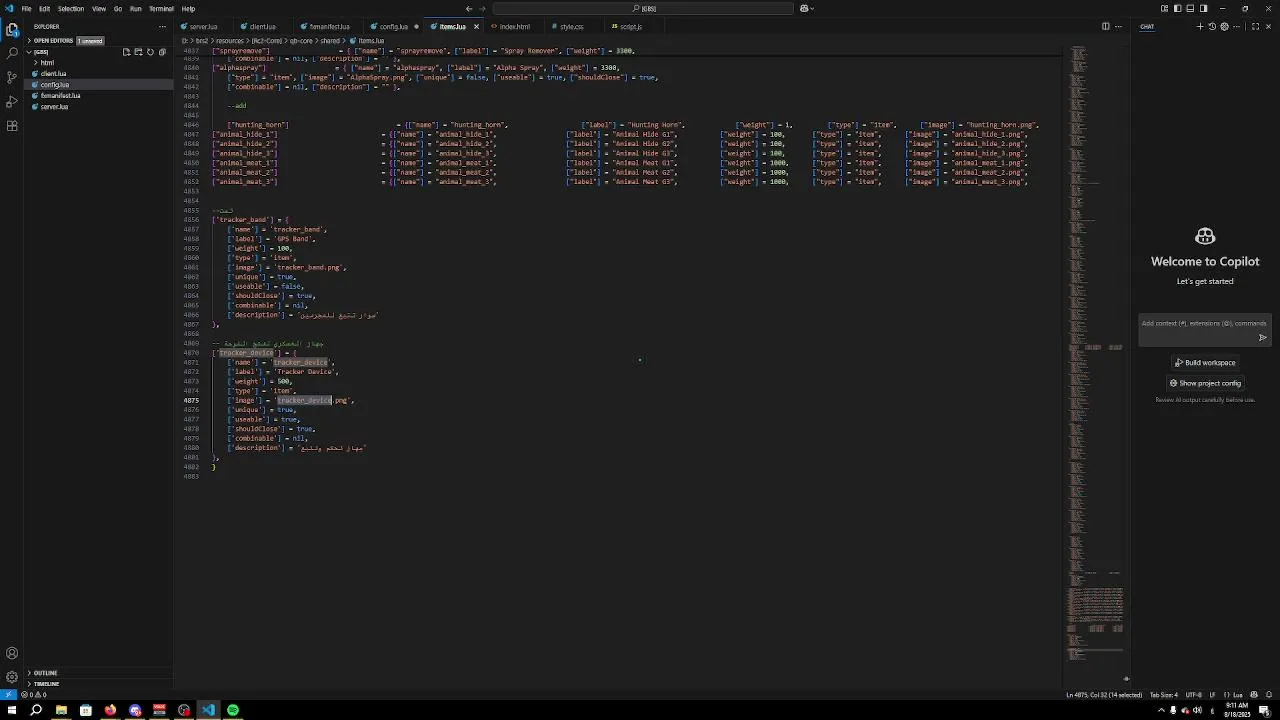Open the Help menu
The height and width of the screenshot is (720, 1280).
[188, 8]
